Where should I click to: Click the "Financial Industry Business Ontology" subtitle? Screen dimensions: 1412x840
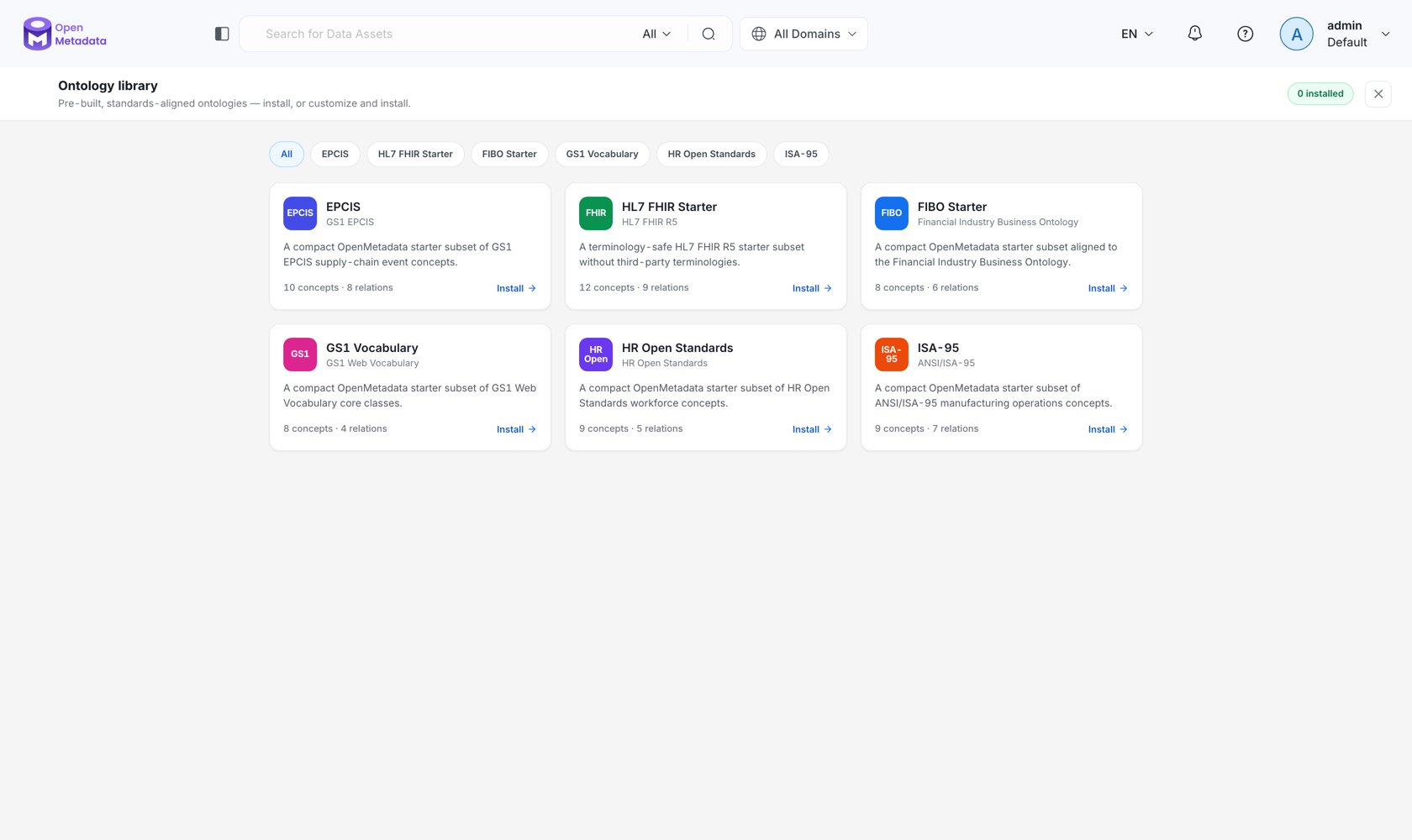[x=998, y=223]
